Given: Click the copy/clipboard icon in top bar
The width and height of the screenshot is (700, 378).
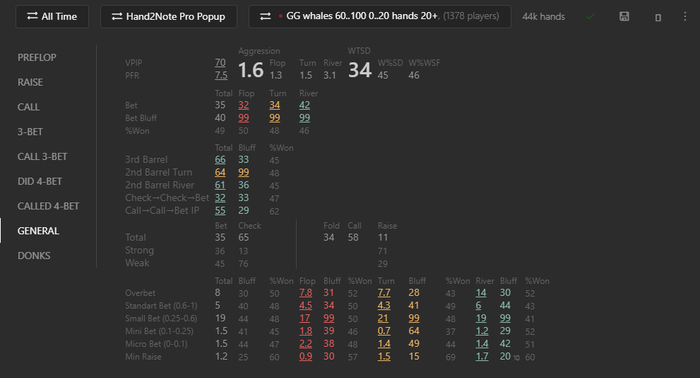Looking at the screenshot, I should pos(658,17).
